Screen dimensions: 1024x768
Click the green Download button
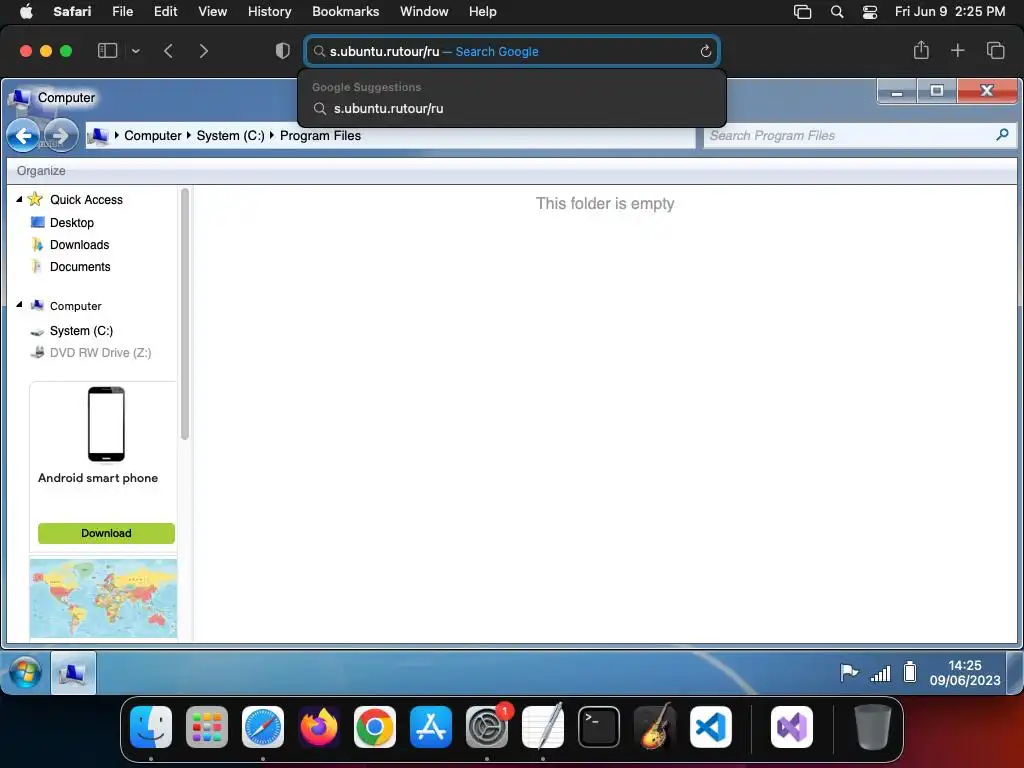[x=106, y=534]
